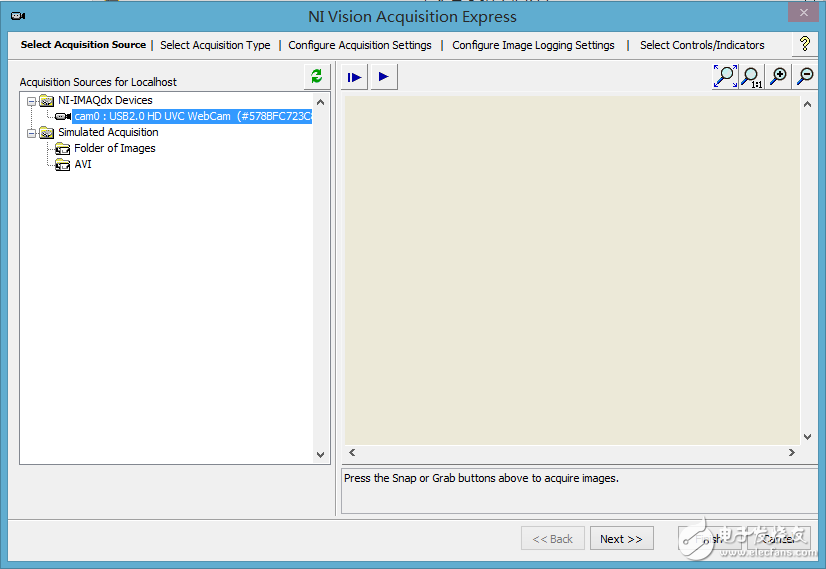
Task: Click image preview scroll down arrow
Action: 807,436
